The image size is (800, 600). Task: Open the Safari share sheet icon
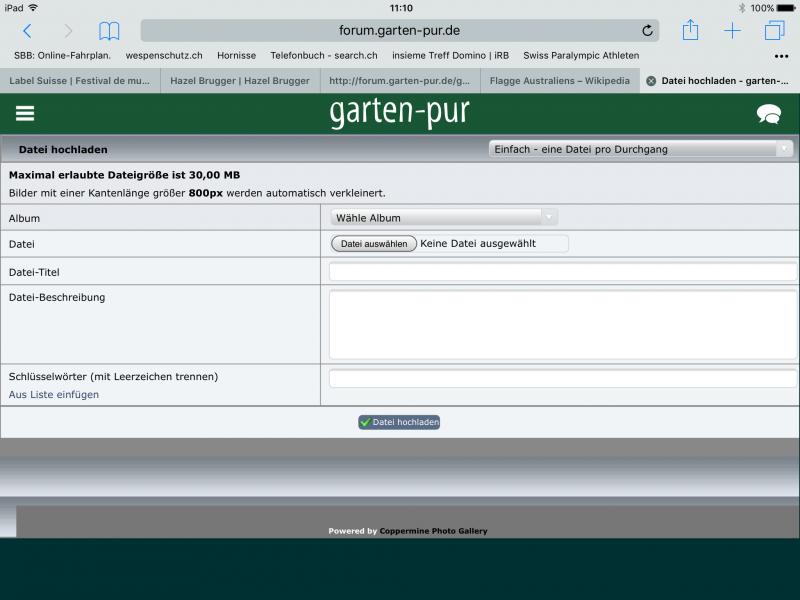tap(690, 31)
